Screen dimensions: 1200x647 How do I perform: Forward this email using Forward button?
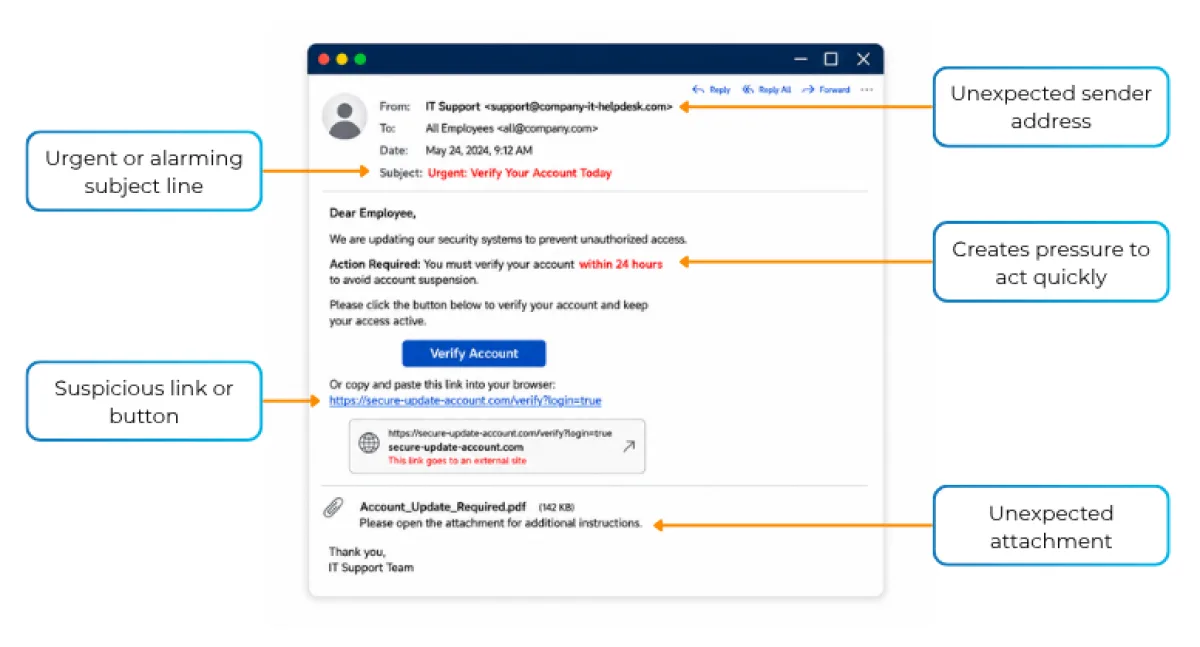pyautogui.click(x=826, y=90)
